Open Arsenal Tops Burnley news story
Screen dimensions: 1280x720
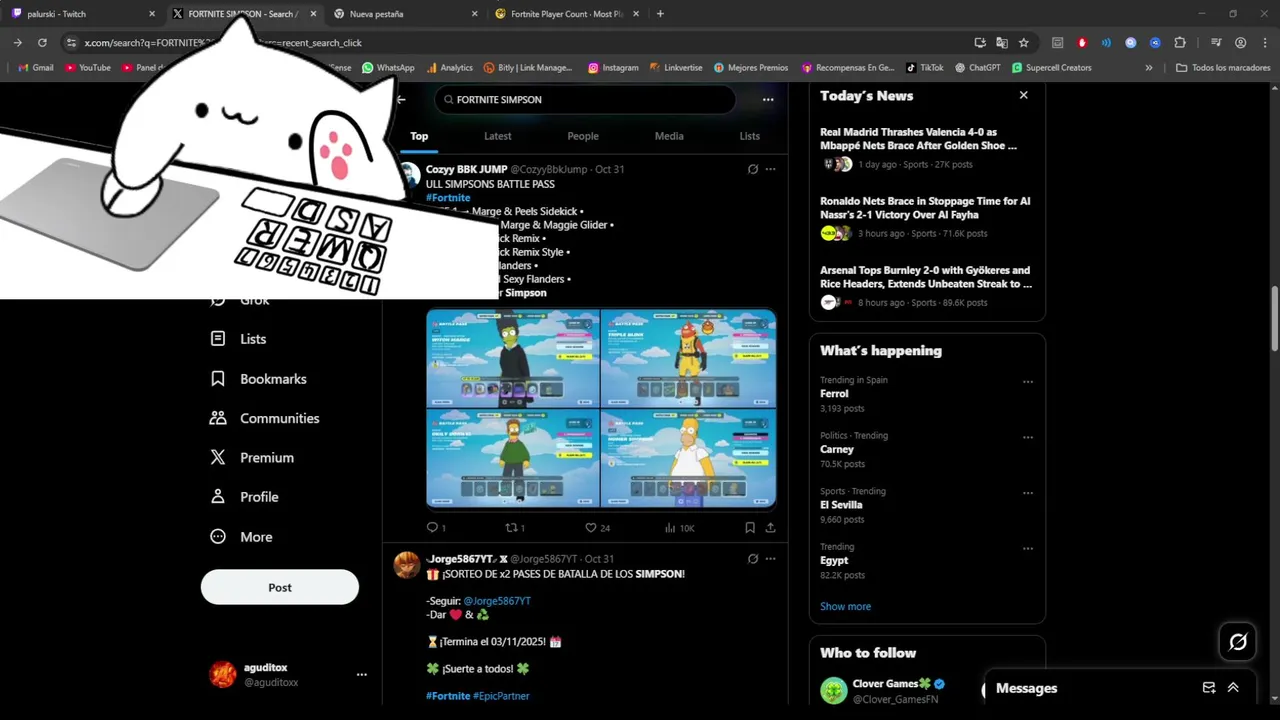[x=927, y=286]
